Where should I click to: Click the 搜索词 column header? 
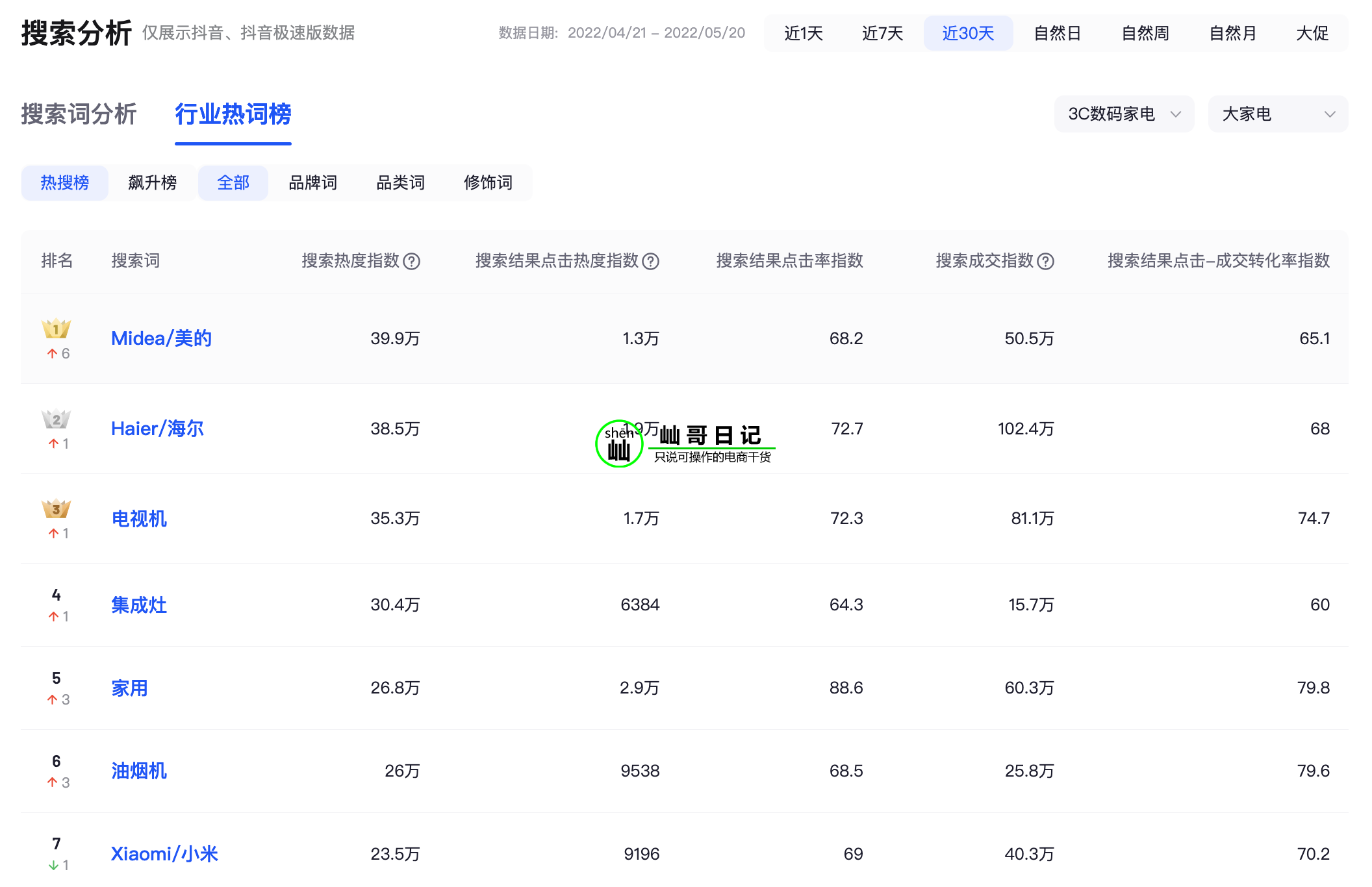coord(135,261)
